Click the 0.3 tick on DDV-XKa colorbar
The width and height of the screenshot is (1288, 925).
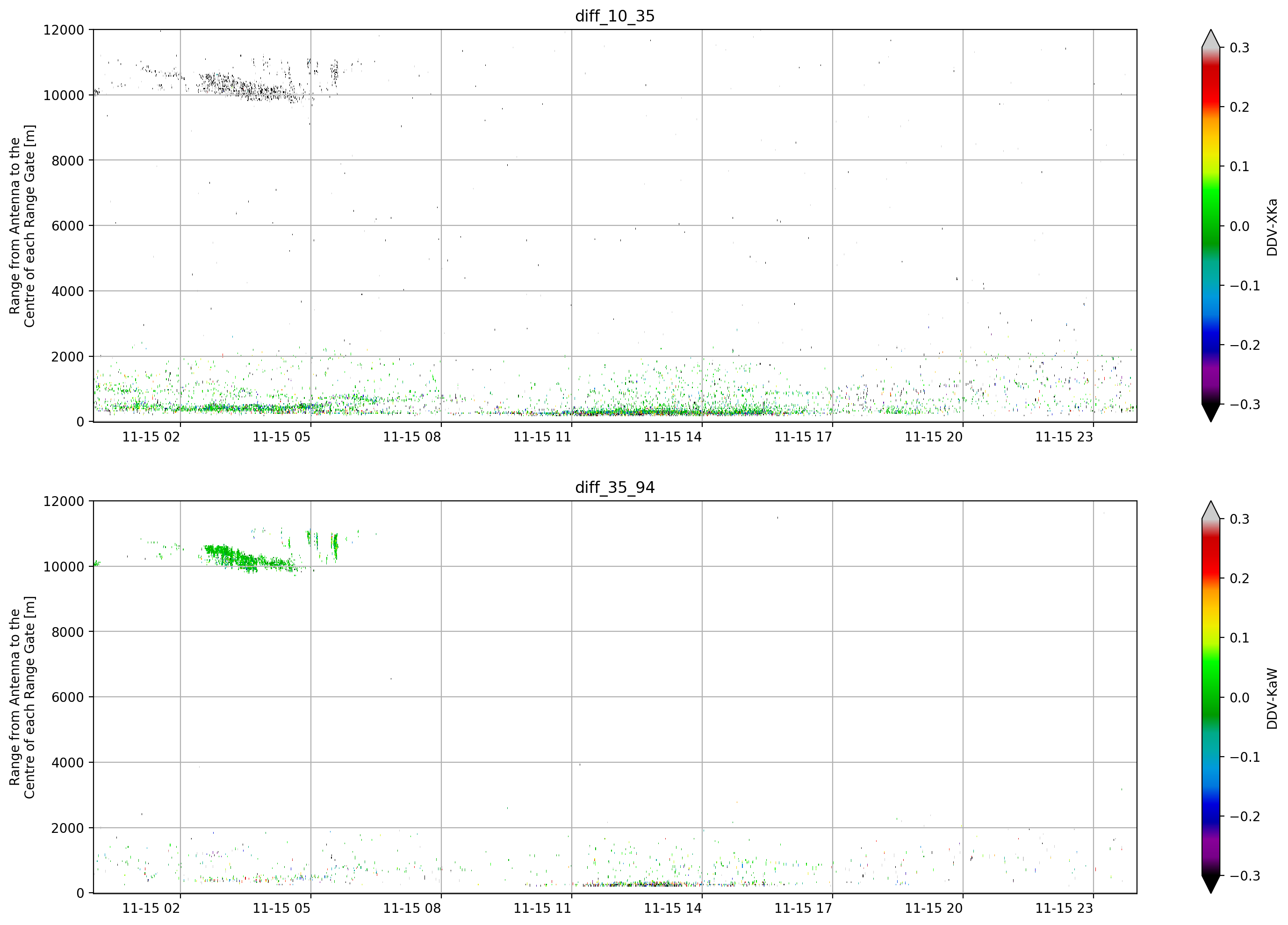point(1240,48)
